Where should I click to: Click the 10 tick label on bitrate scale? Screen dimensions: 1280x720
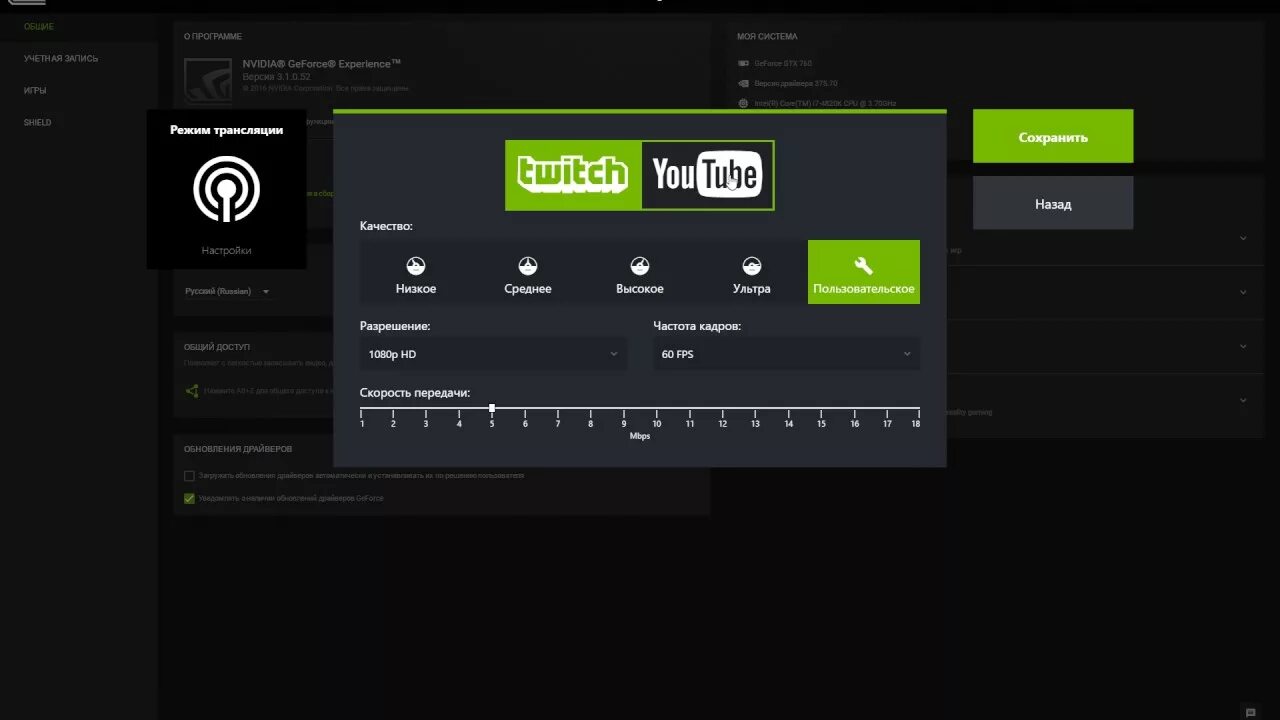tap(657, 424)
